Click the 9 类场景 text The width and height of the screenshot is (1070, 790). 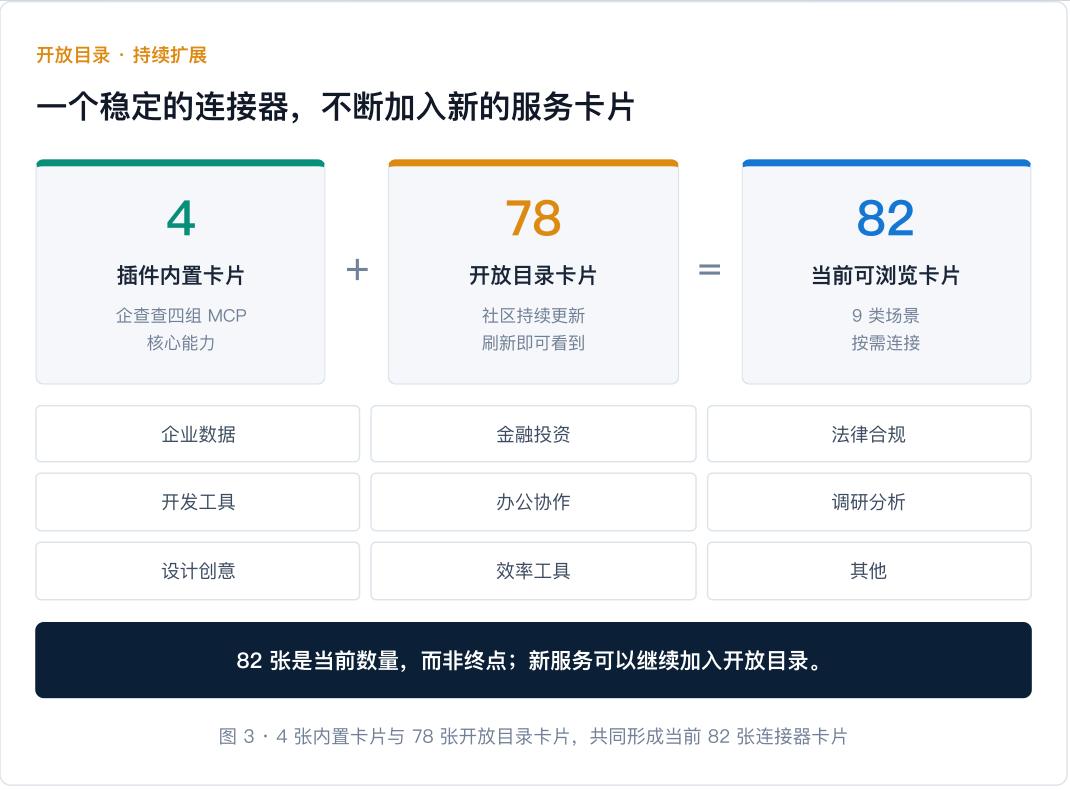coord(886,315)
